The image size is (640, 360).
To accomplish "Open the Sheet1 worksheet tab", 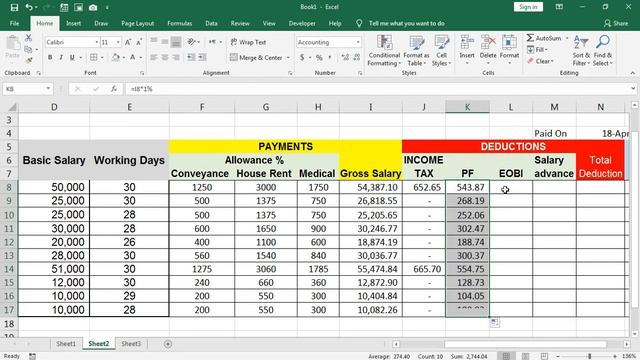I will click(x=66, y=344).
